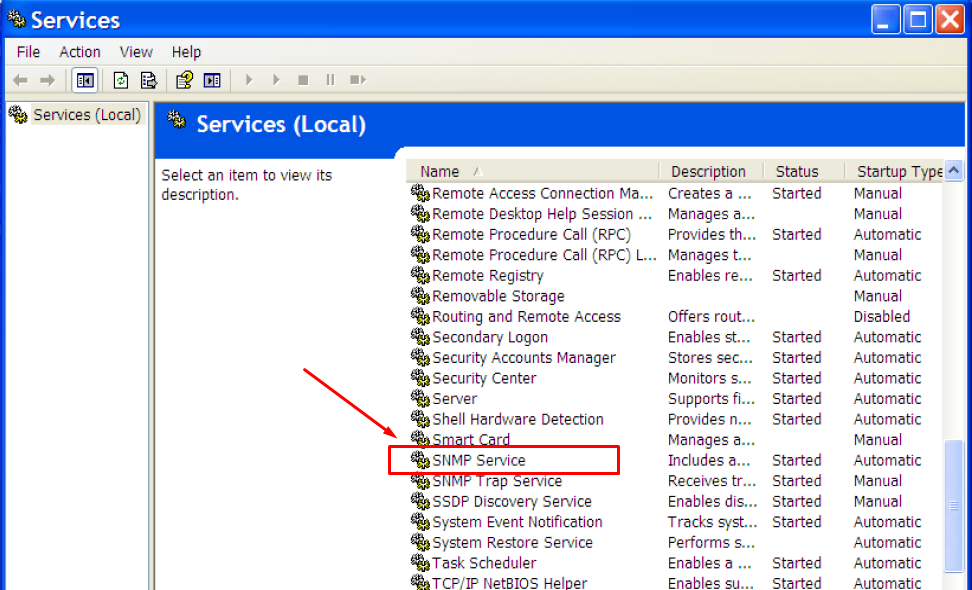Sort the list by Status column header
This screenshot has height=590, width=972.
797,172
